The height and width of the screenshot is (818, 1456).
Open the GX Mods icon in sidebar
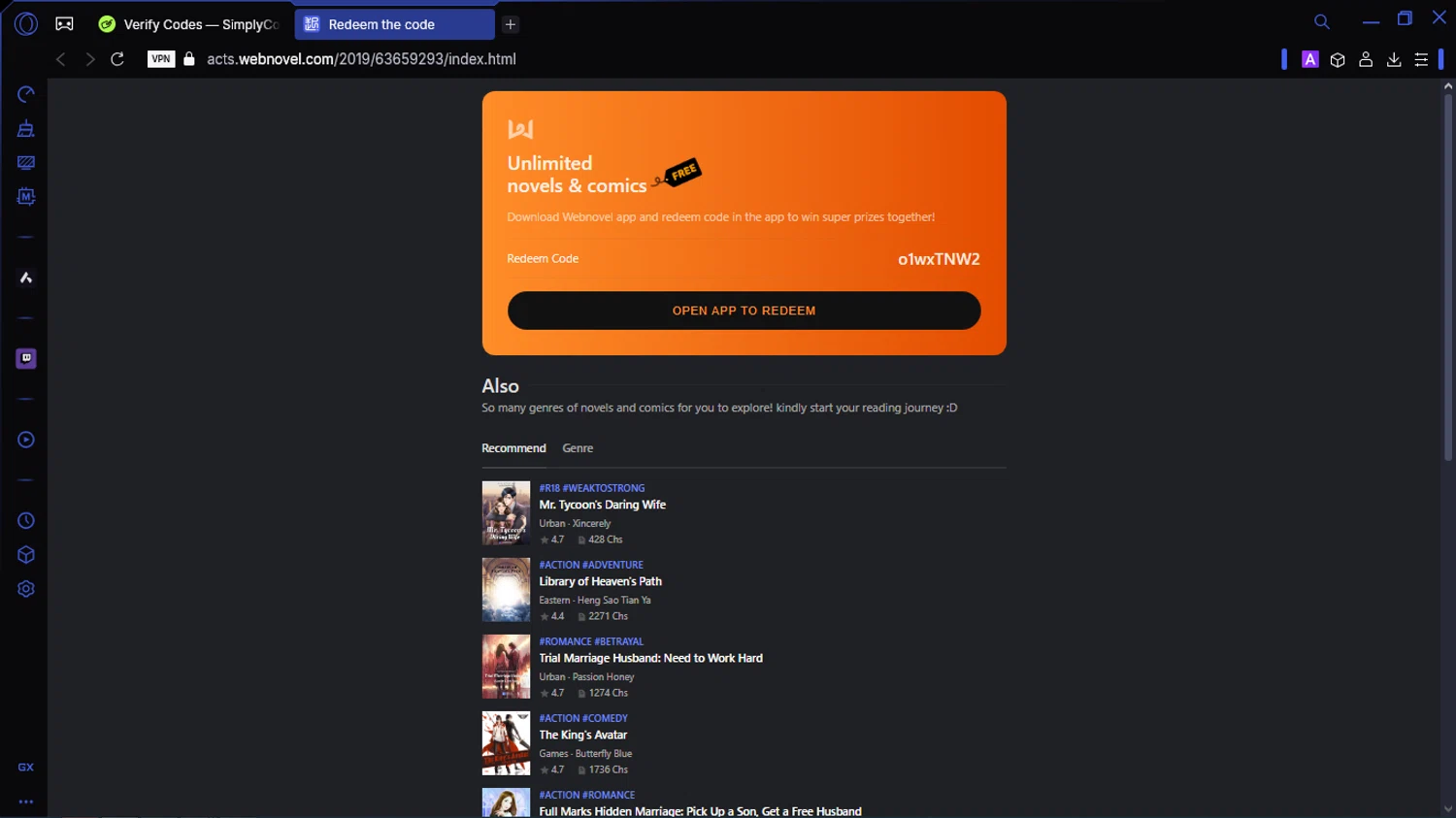coord(26,197)
